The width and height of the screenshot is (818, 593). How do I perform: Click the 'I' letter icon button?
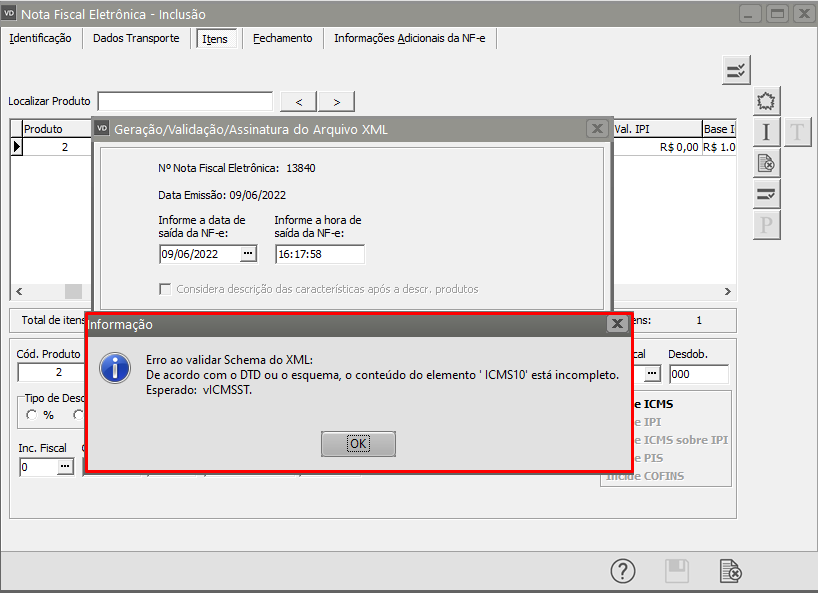pyautogui.click(x=766, y=132)
